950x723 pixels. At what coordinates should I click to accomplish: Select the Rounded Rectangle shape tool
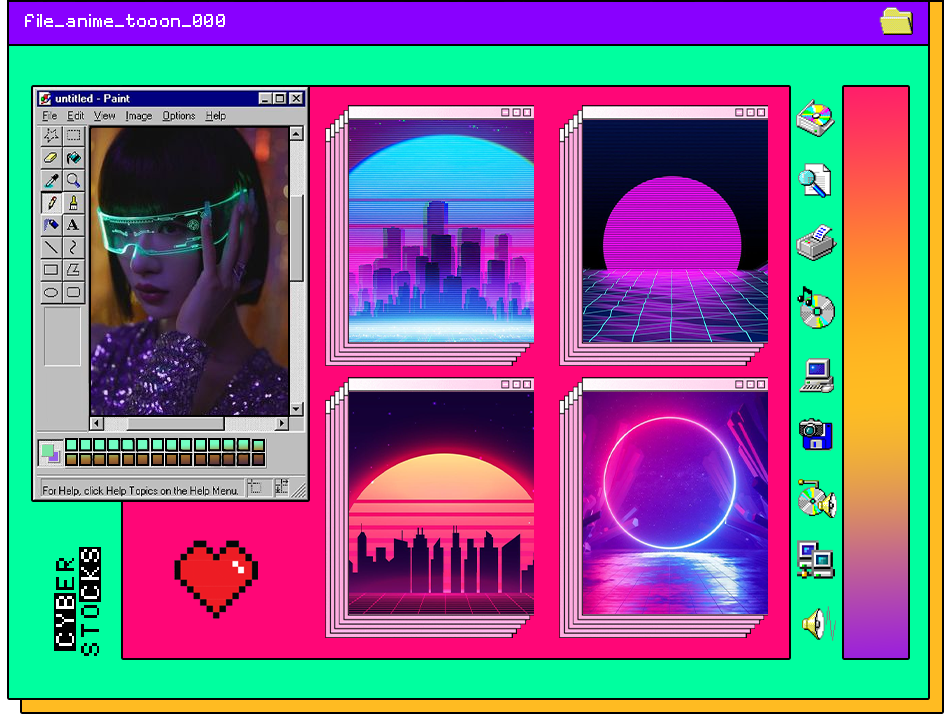73,292
